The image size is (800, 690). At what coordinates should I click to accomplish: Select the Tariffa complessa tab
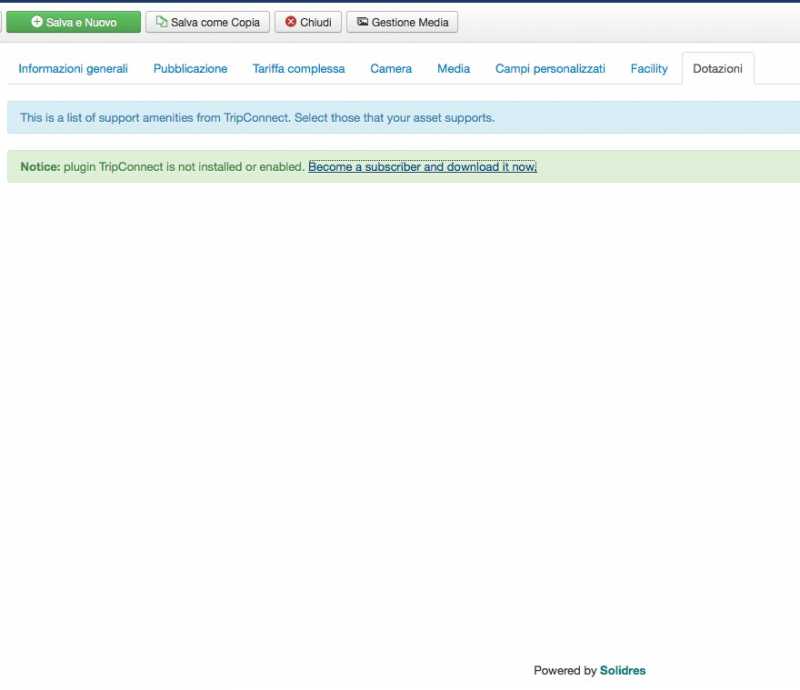pos(299,69)
